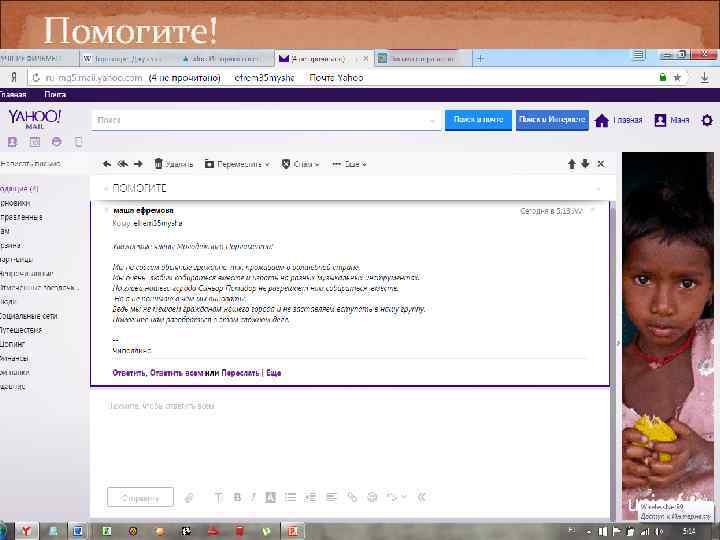Collapse the right ad panel arrow
The image size is (720, 540).
(618, 343)
